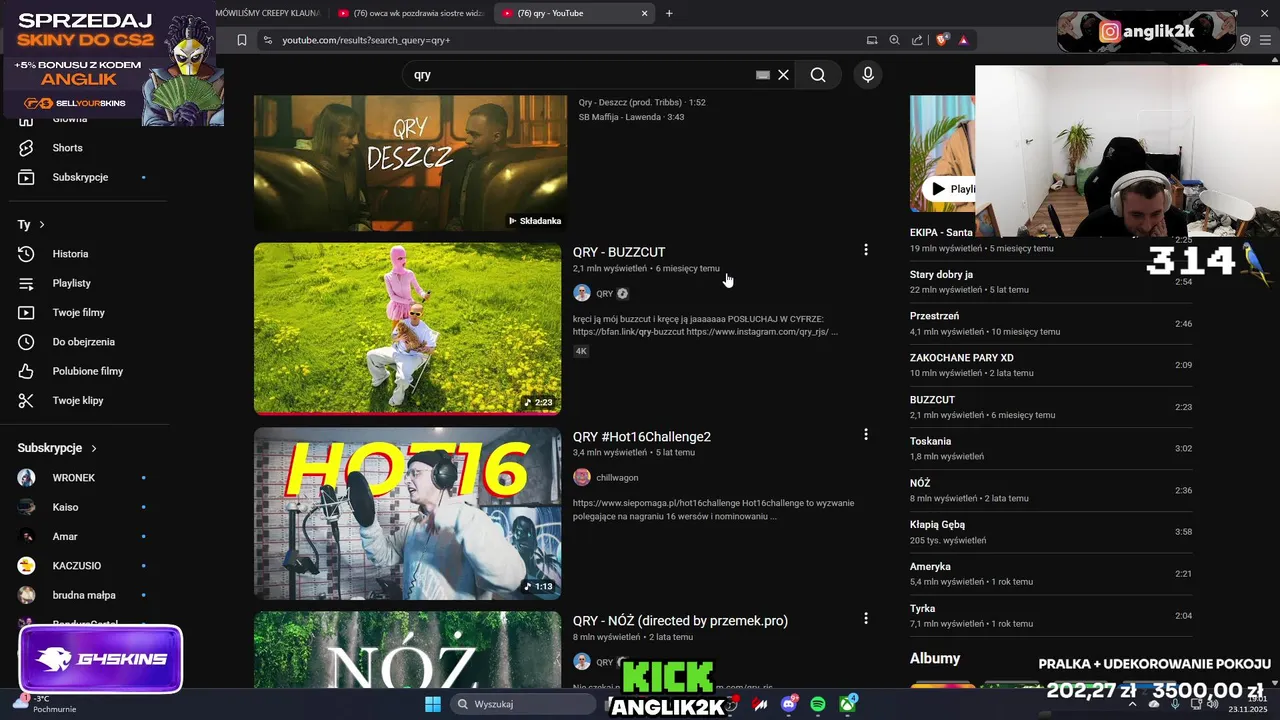Switch to the 'owca wk pozdrawia siostre' tab
The width and height of the screenshot is (1280, 720).
click(x=410, y=13)
